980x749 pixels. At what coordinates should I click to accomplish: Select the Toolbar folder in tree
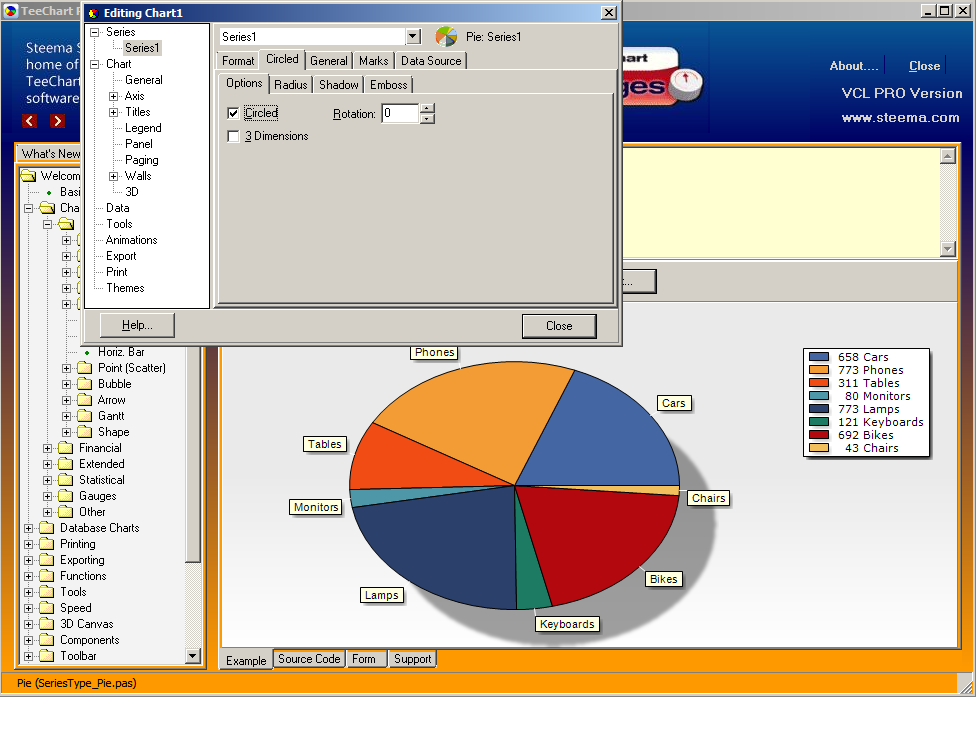78,656
